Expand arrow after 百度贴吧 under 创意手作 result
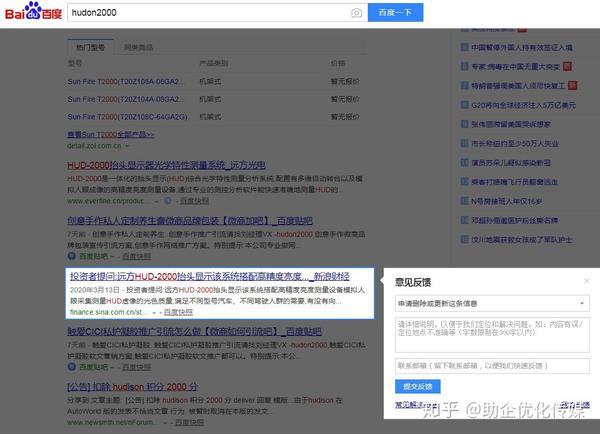 pos(112,256)
